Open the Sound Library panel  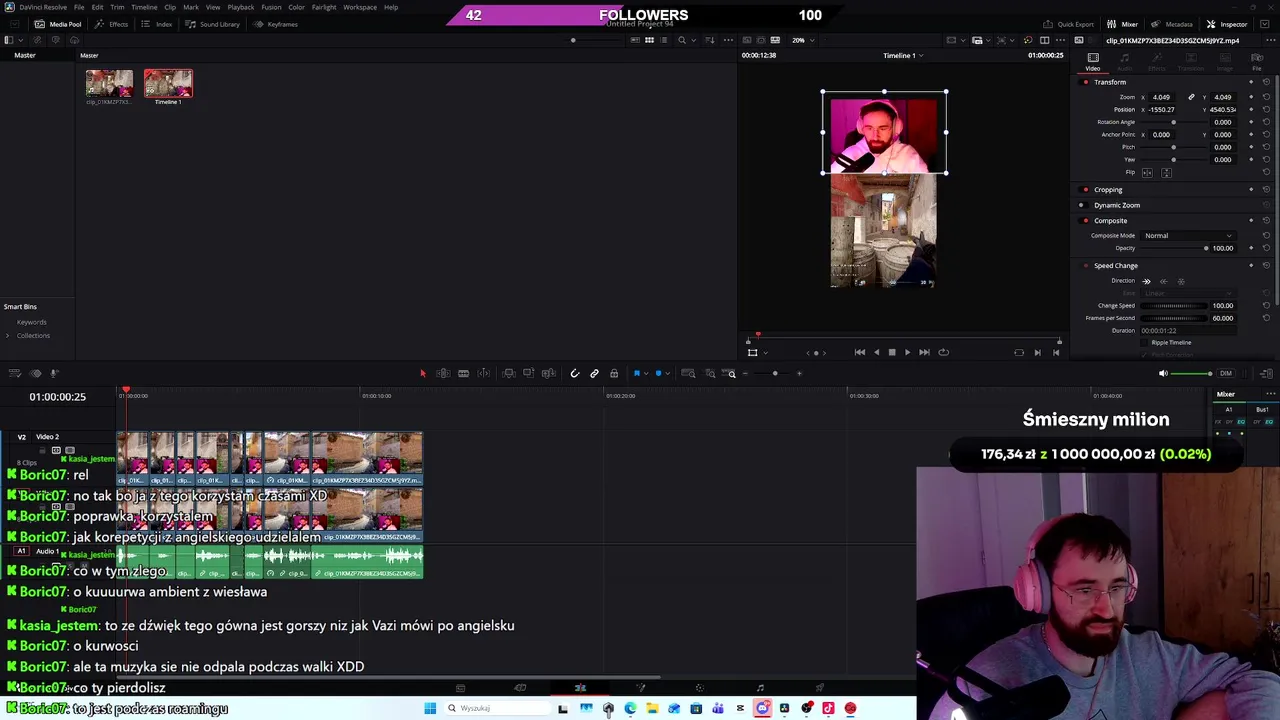(x=213, y=24)
